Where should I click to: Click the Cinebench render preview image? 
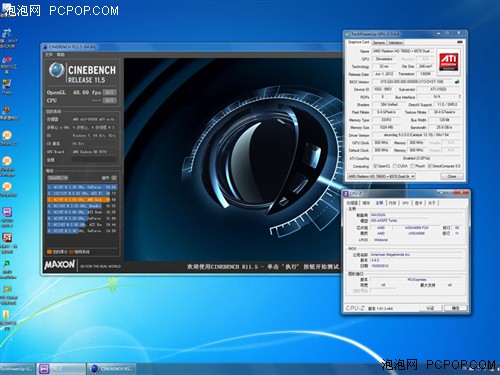coord(232,159)
